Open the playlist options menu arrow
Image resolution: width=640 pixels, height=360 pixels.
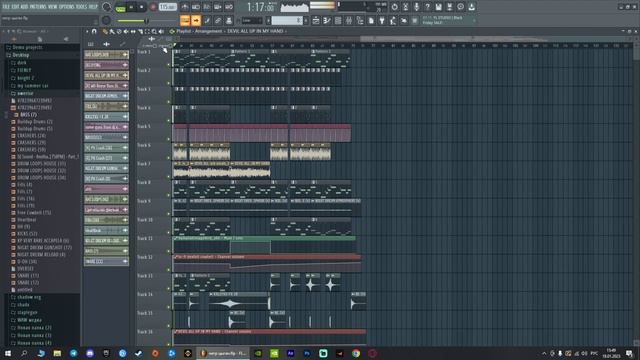click(87, 31)
